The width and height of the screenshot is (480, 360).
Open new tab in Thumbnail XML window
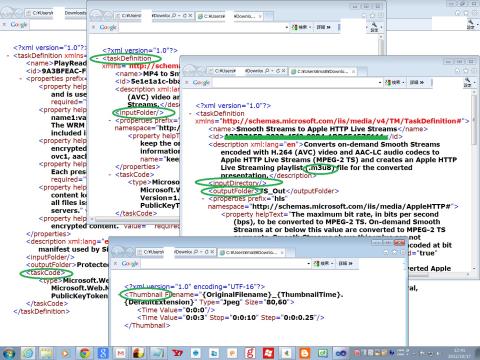(291, 253)
